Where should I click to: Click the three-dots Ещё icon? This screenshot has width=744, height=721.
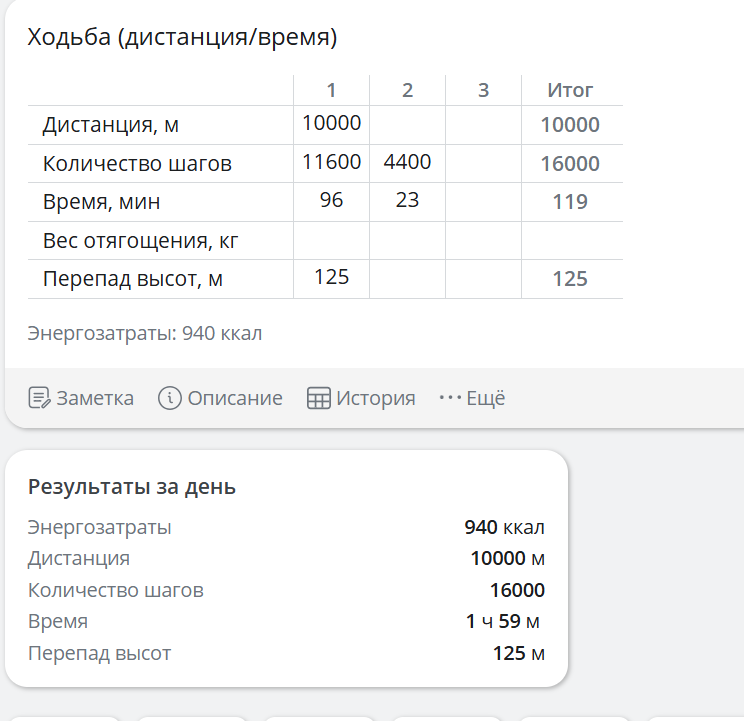(450, 397)
